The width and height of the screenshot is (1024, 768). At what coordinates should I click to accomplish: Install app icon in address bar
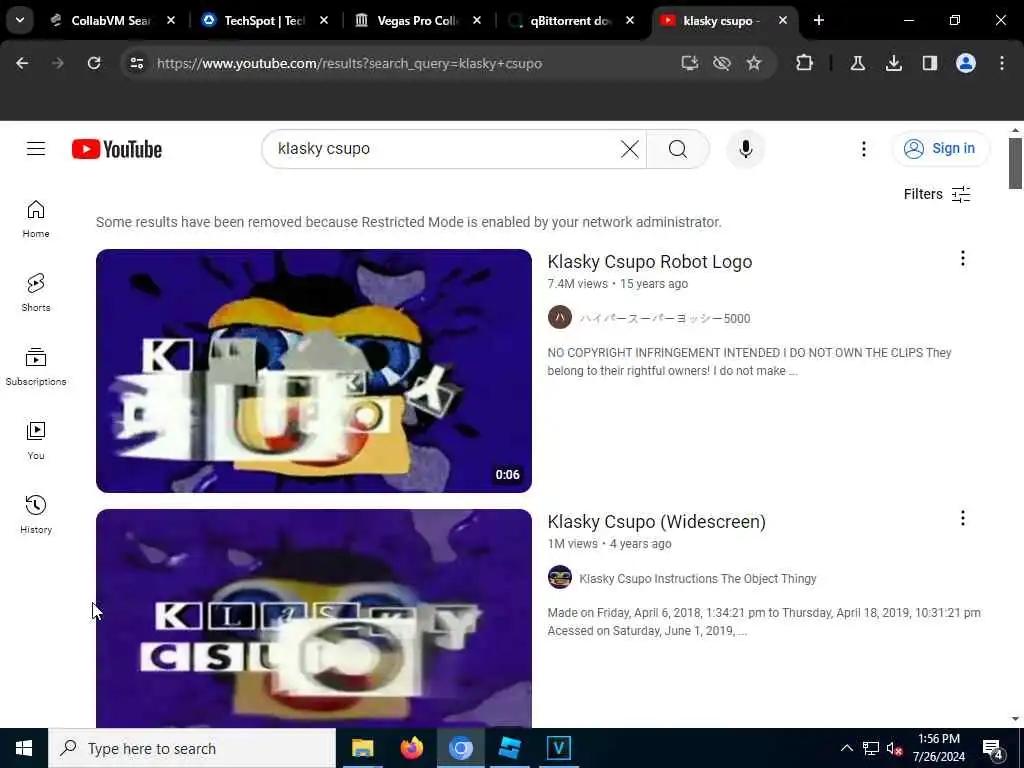[690, 63]
